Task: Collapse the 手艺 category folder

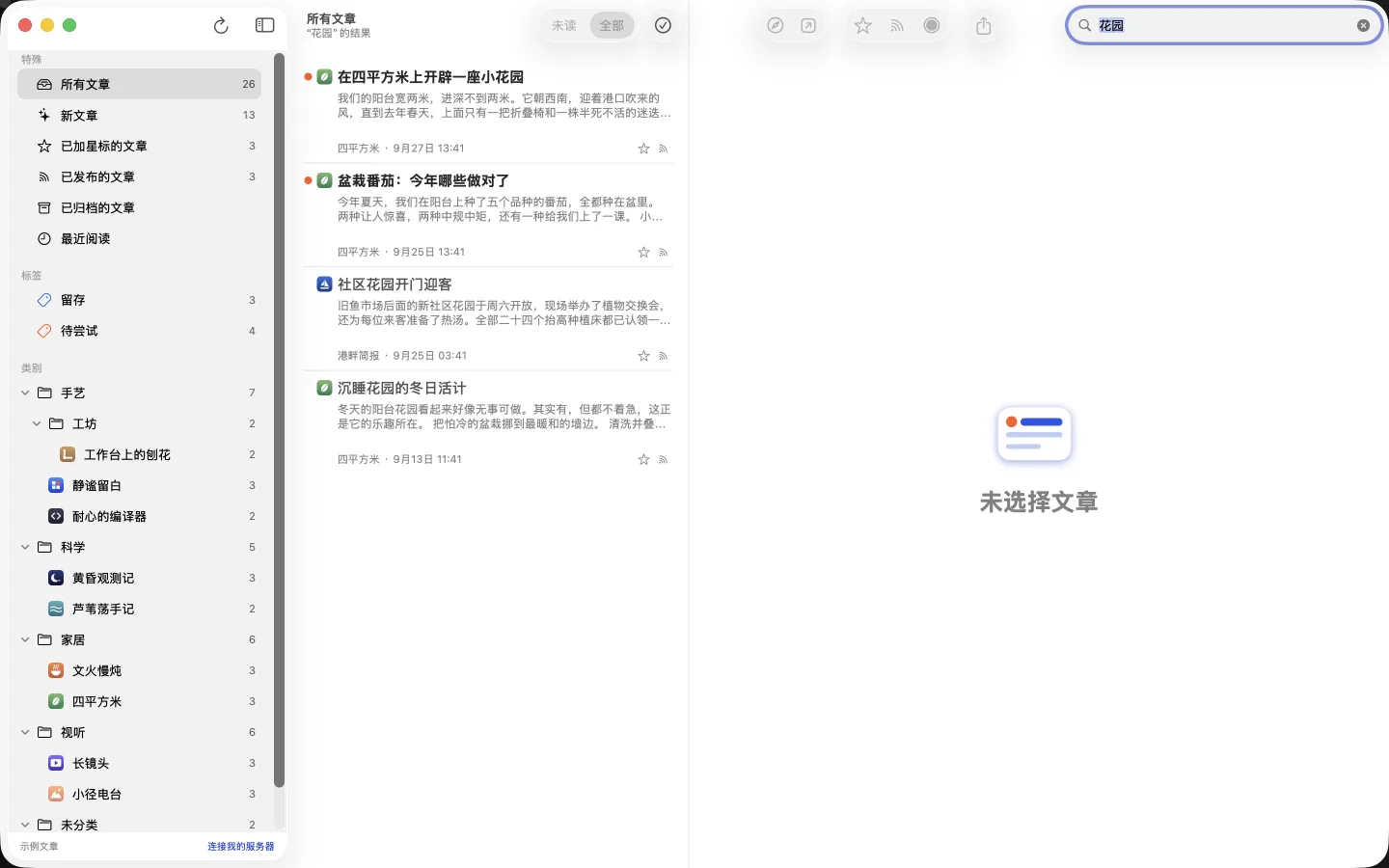Action: [25, 393]
